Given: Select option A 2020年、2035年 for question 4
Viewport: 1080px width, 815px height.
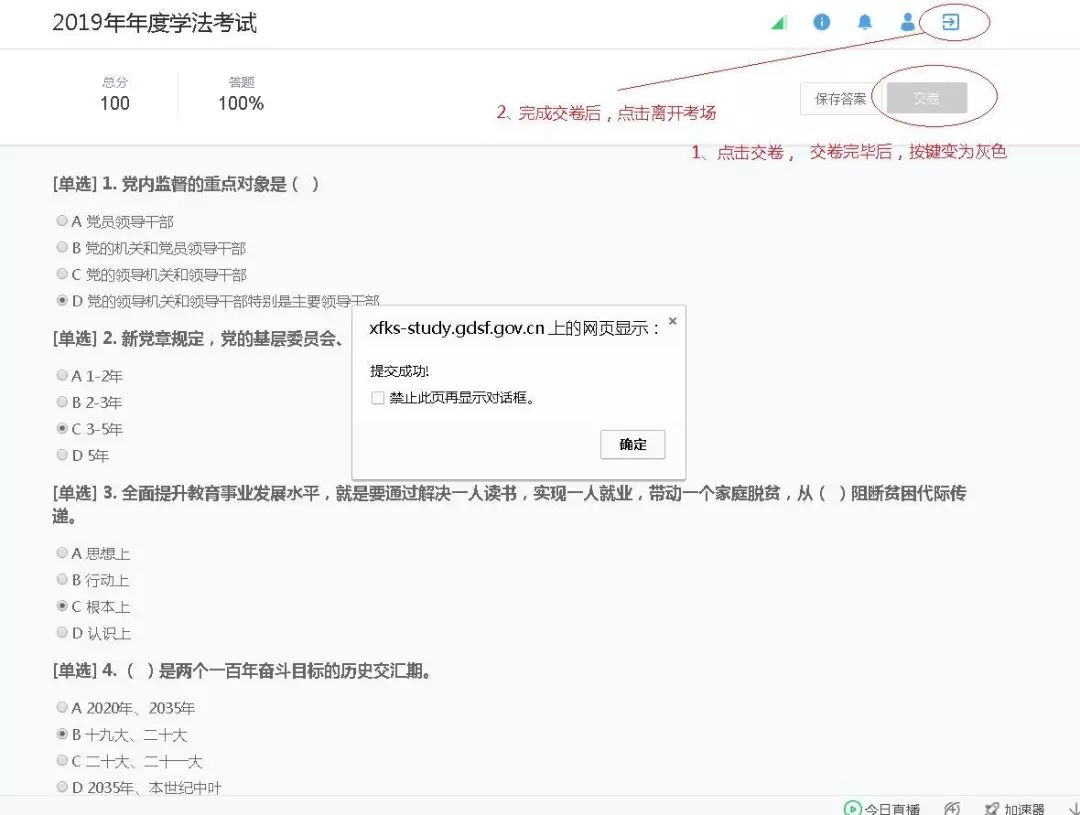Looking at the screenshot, I should tap(62, 707).
